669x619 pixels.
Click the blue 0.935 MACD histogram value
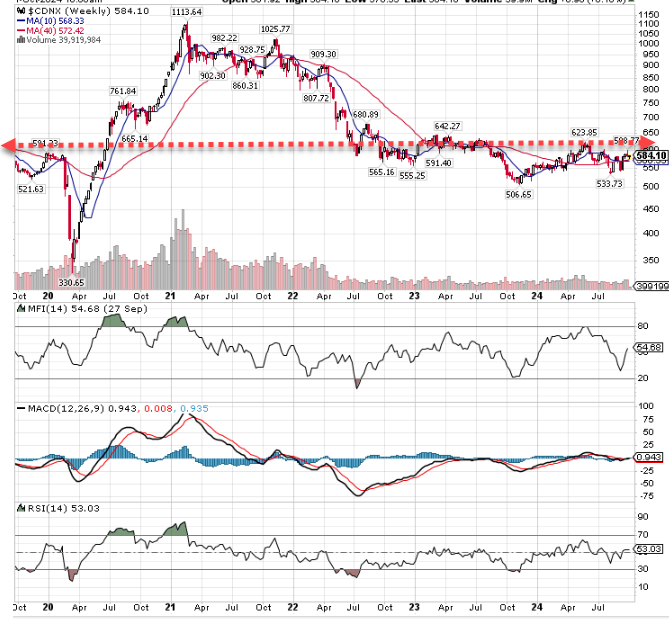(194, 409)
